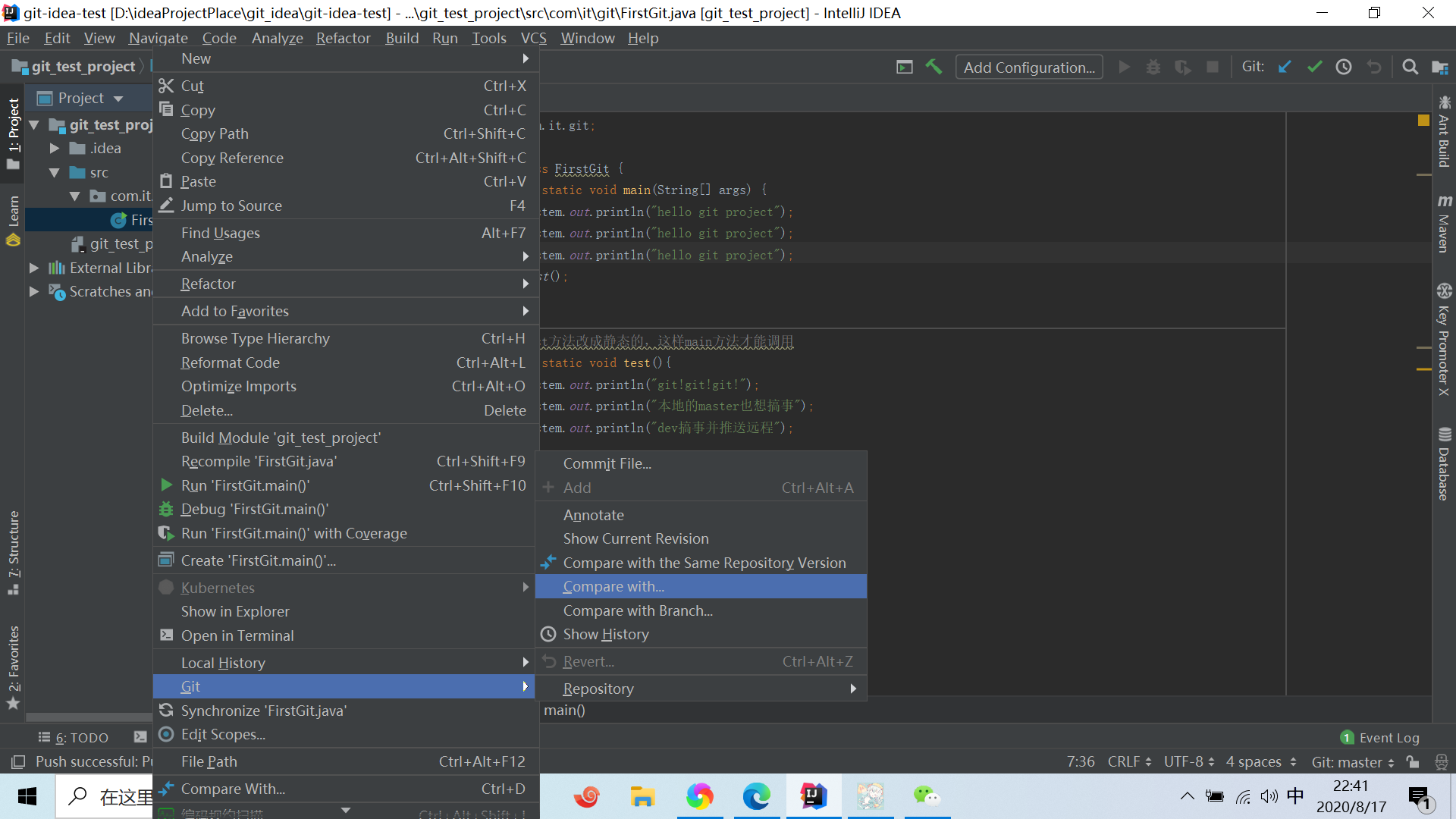
Task: Open the UTF-8 encoding dropdown
Action: click(x=1189, y=761)
